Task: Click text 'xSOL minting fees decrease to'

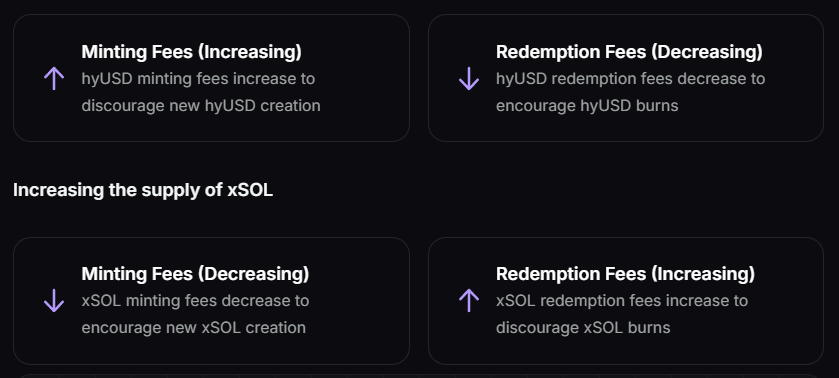Action: click(x=195, y=300)
